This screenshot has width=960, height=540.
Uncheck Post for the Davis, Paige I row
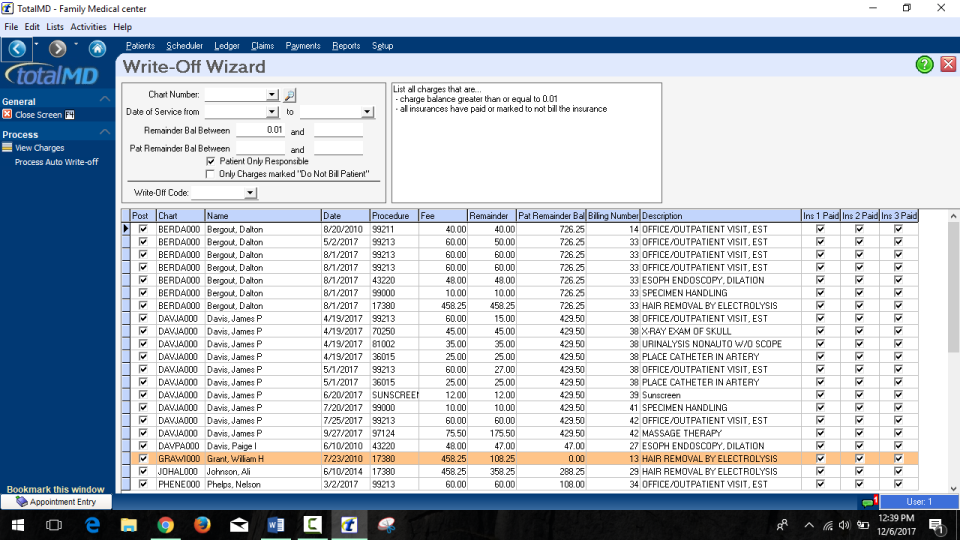click(x=143, y=446)
